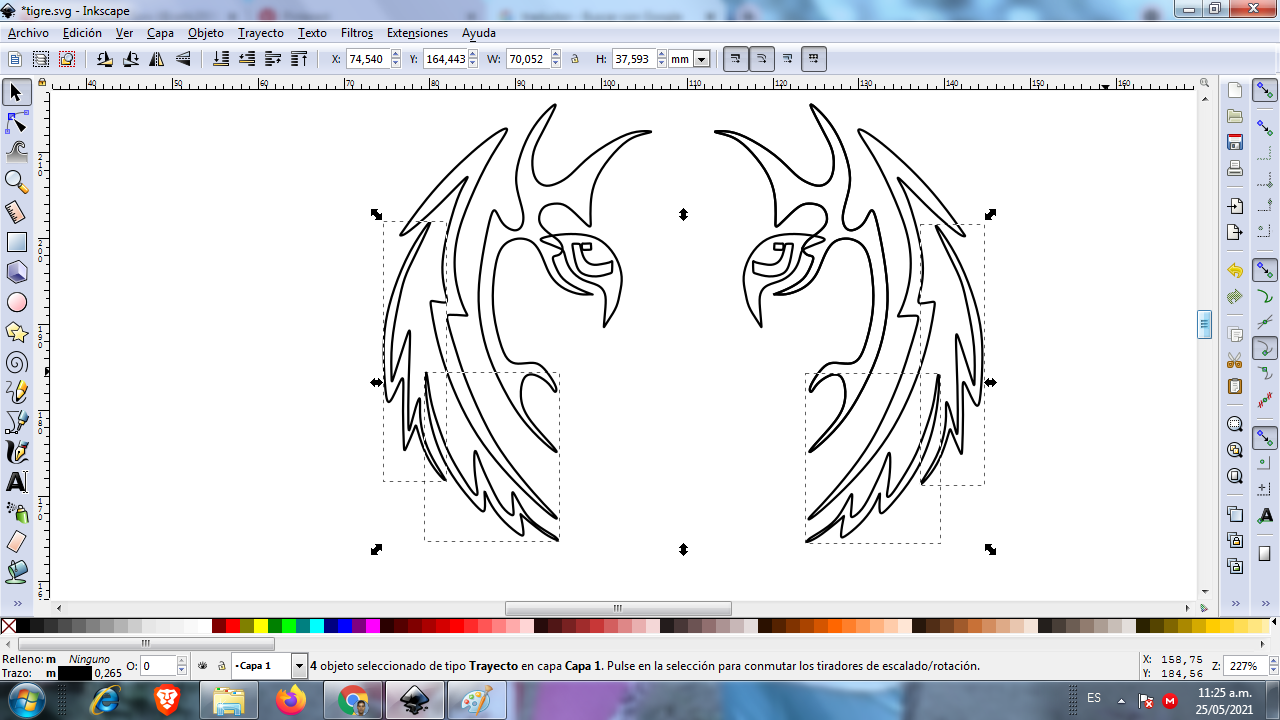Viewport: 1280px width, 720px height.
Task: Click Deselect icon in tool controls
Action: click(67, 59)
